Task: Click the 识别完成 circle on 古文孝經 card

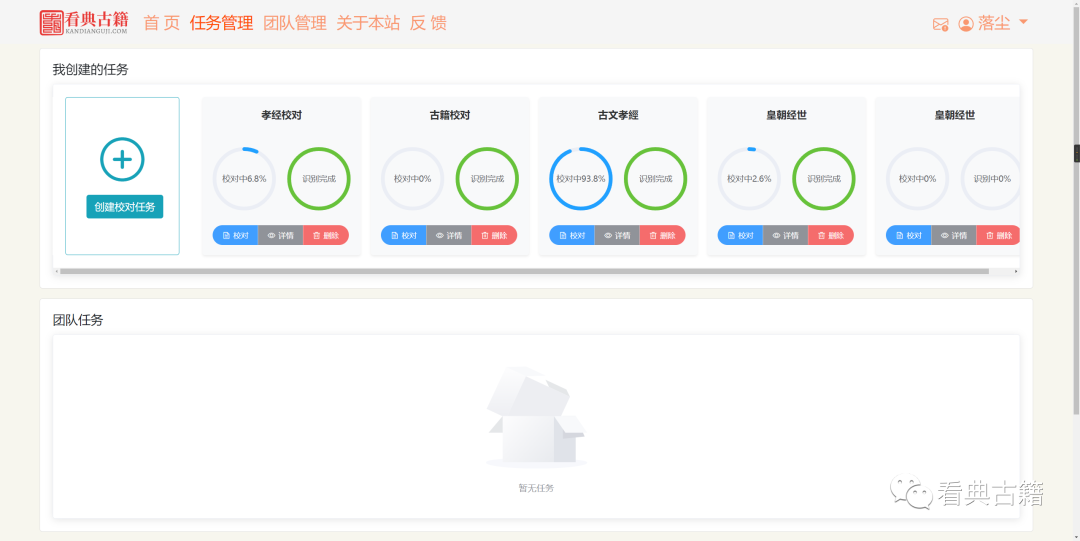Action: click(x=656, y=178)
